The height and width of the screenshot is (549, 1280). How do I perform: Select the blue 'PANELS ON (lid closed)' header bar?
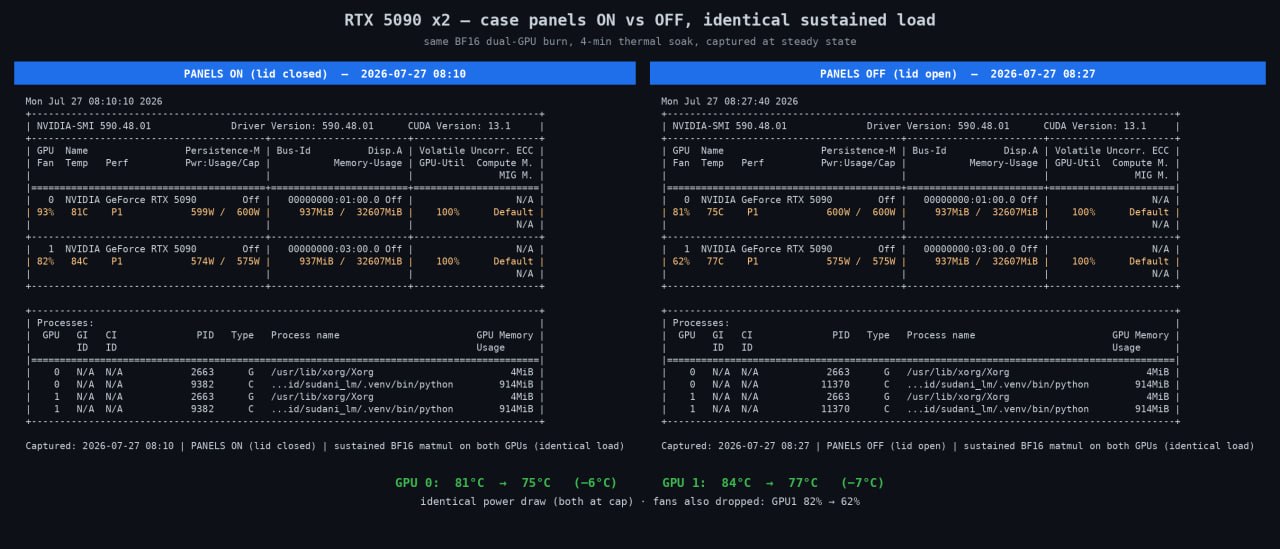(x=325, y=73)
